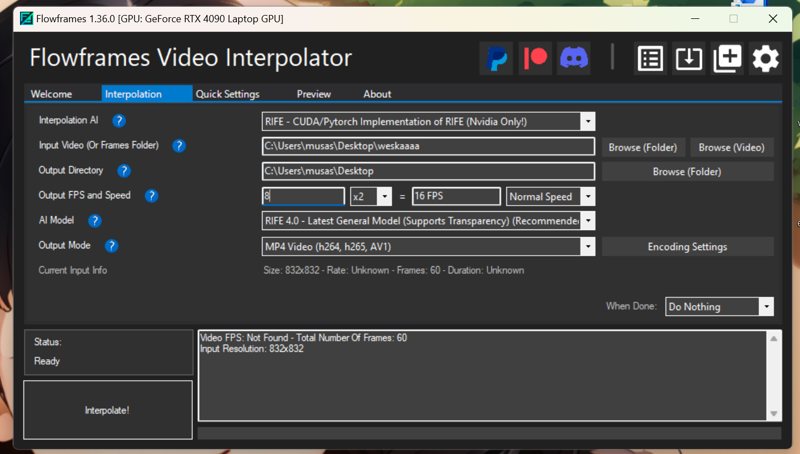Viewport: 800px width, 454px height.
Task: Click the input FPS field showing 8
Action: tap(303, 196)
